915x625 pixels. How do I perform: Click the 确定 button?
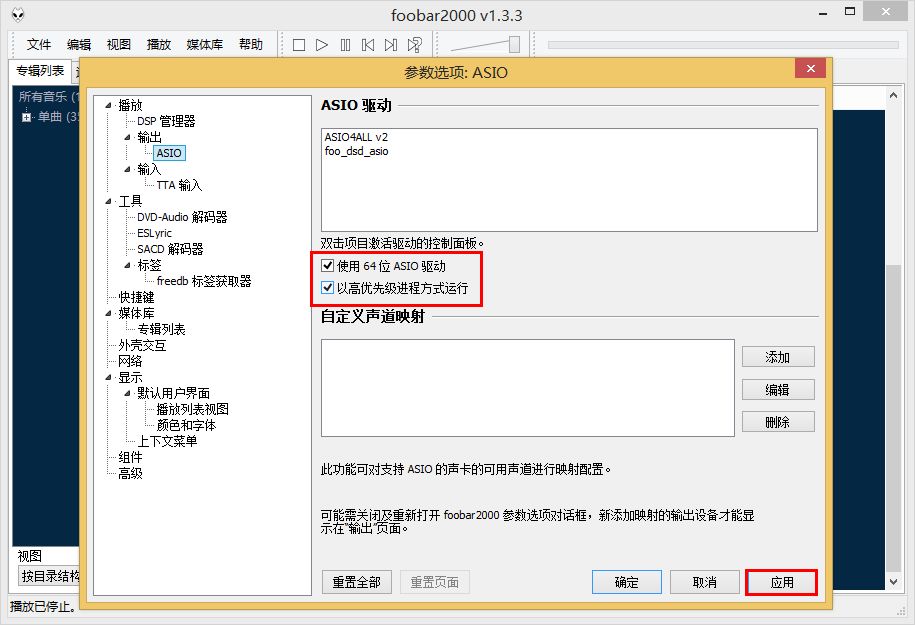tap(627, 582)
